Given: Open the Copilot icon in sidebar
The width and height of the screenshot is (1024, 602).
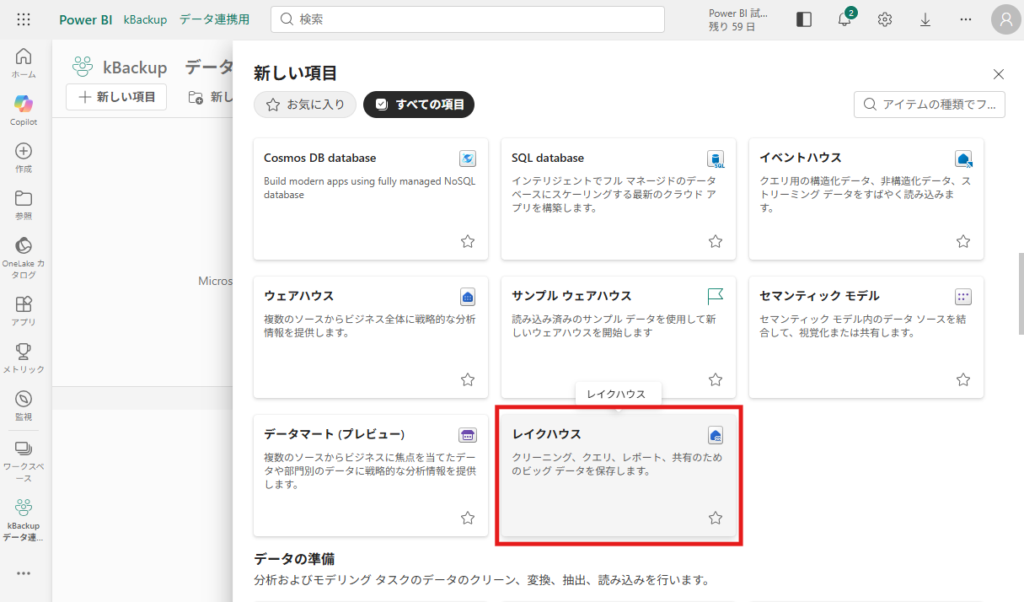Looking at the screenshot, I should [x=23, y=104].
